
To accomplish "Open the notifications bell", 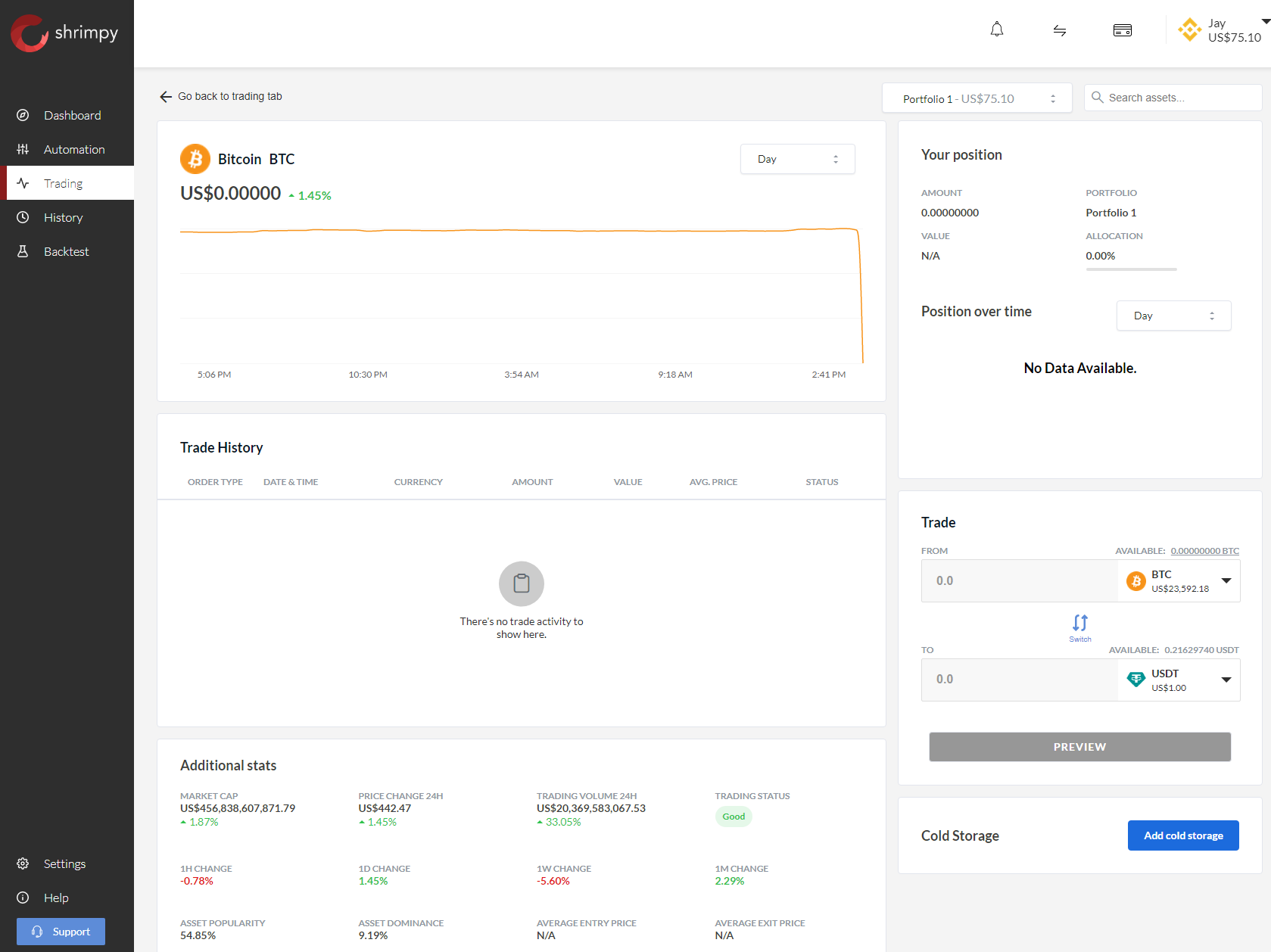I will (x=997, y=30).
